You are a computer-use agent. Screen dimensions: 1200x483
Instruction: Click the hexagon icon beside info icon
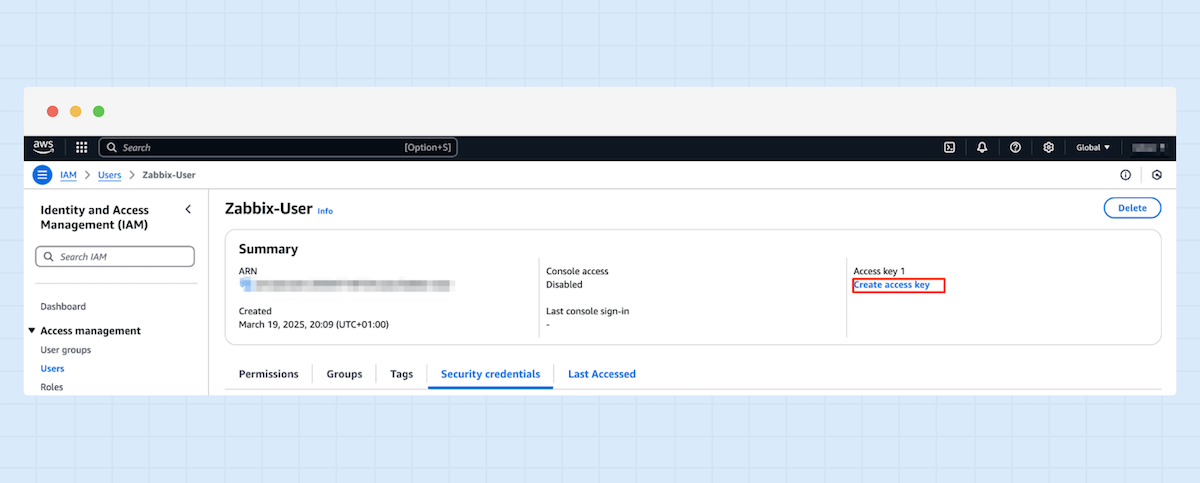click(x=1157, y=175)
